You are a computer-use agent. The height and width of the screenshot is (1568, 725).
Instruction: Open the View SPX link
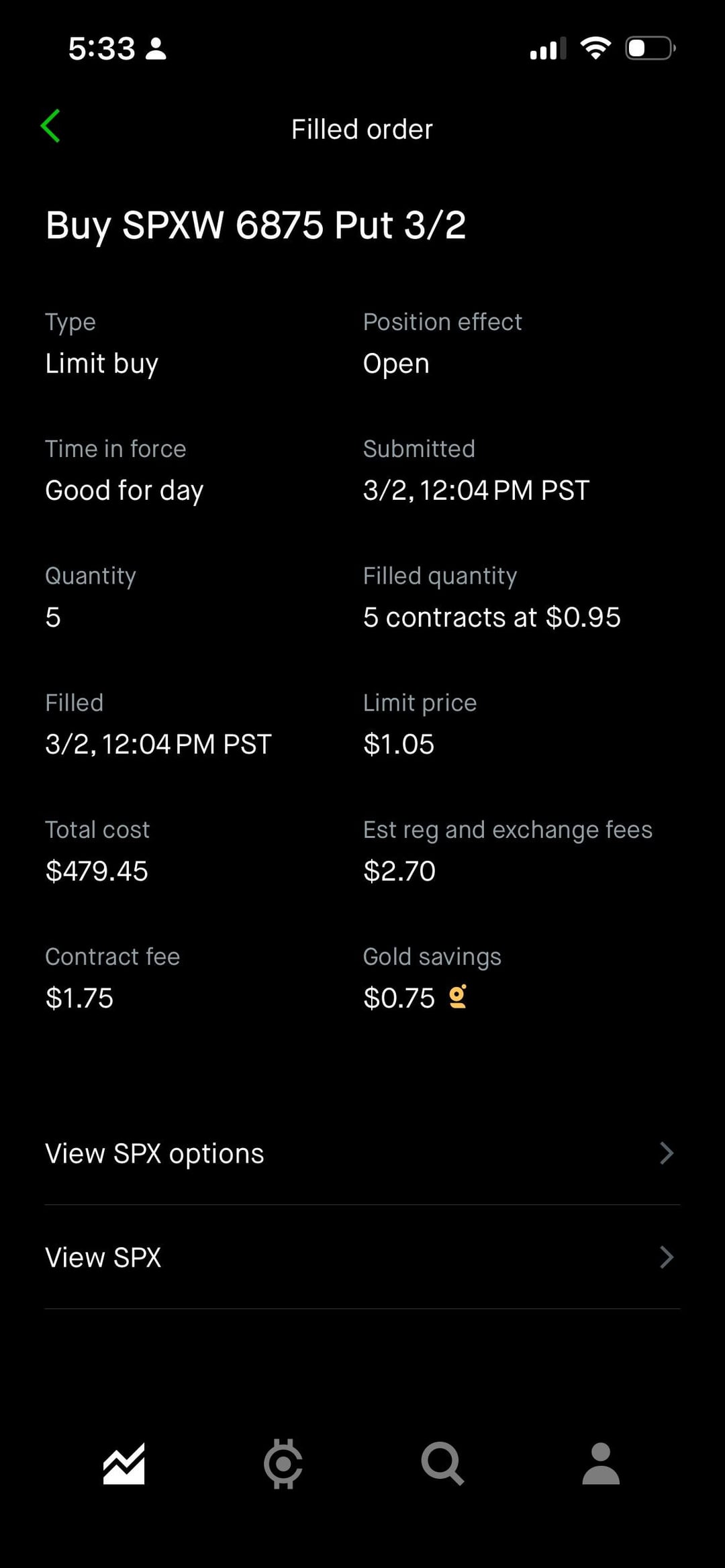point(103,1258)
